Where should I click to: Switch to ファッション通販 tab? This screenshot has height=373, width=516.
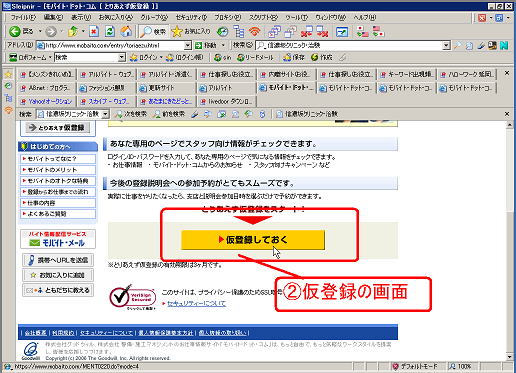(107, 88)
